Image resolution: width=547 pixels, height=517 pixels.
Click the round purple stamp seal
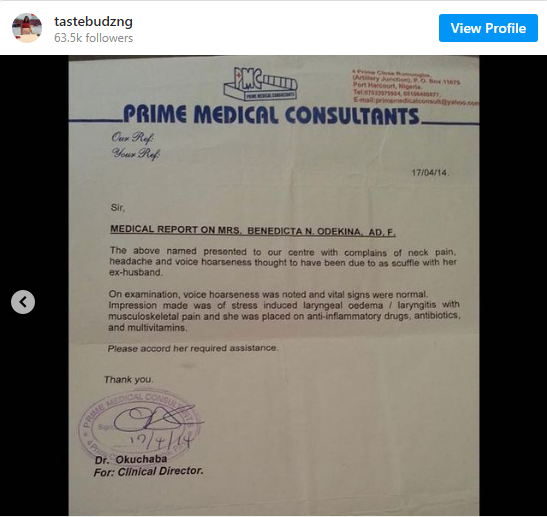140,426
